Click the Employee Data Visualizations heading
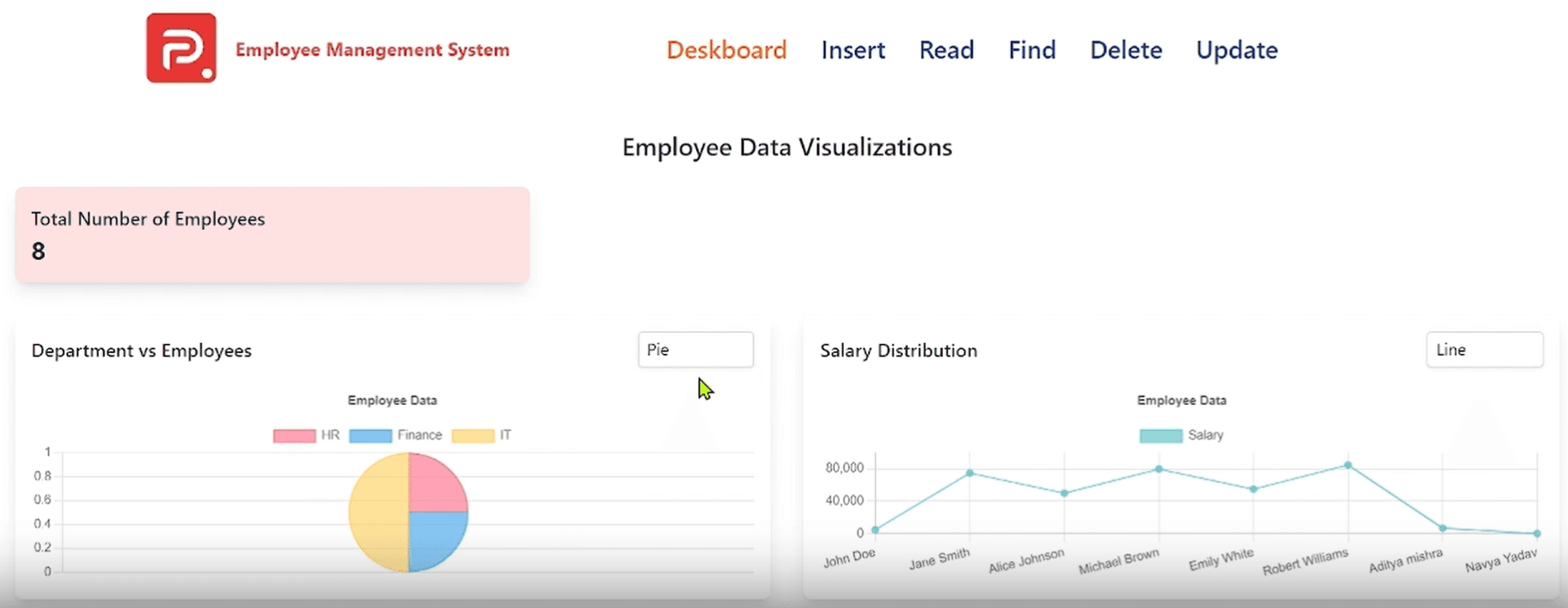This screenshot has width=1568, height=608. [x=787, y=148]
